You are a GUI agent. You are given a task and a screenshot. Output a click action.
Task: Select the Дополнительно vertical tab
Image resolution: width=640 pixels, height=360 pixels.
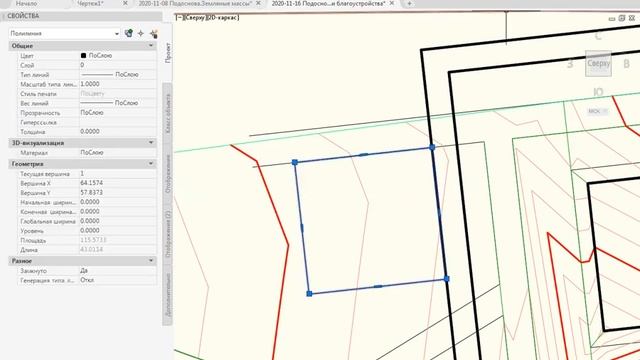[168, 295]
